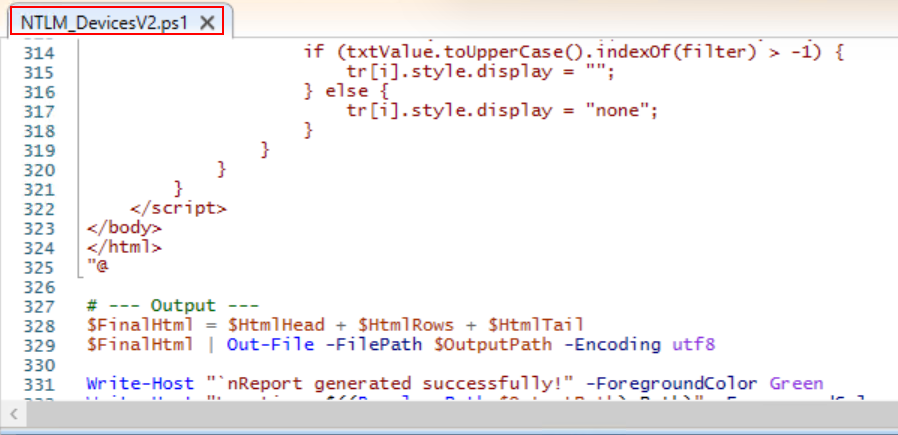The image size is (898, 435).
Task: Click the horizontal scrollbar left arrow
Action: [14, 413]
